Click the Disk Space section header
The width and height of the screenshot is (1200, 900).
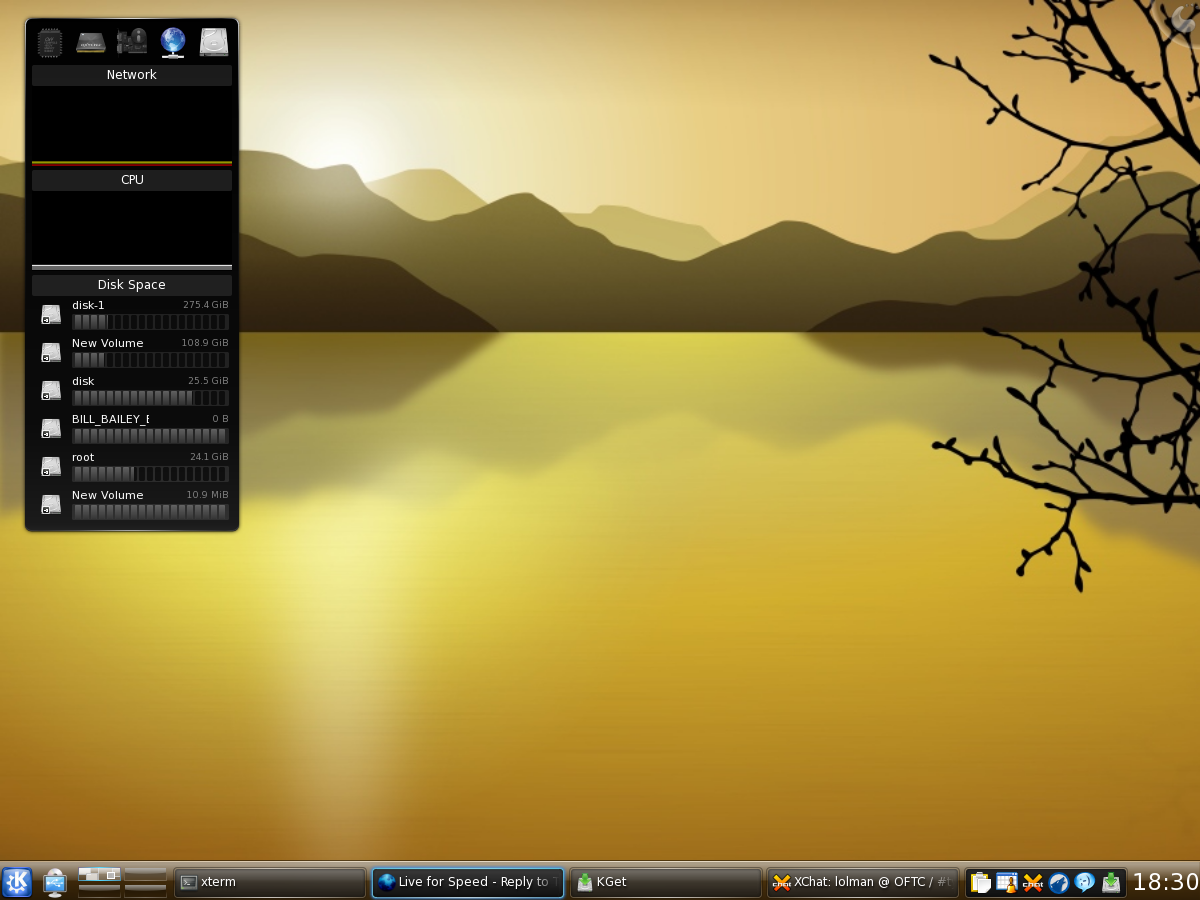(x=132, y=285)
